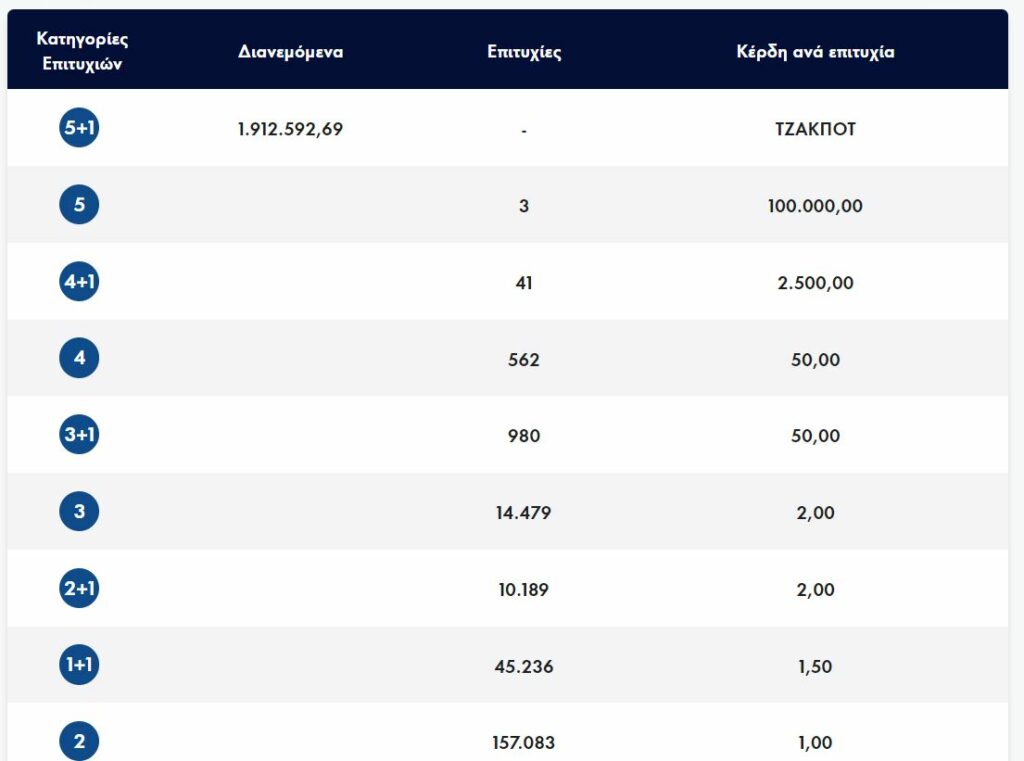Viewport: 1024px width, 761px height.
Task: Click the 5 category circle badge
Action: tap(79, 205)
